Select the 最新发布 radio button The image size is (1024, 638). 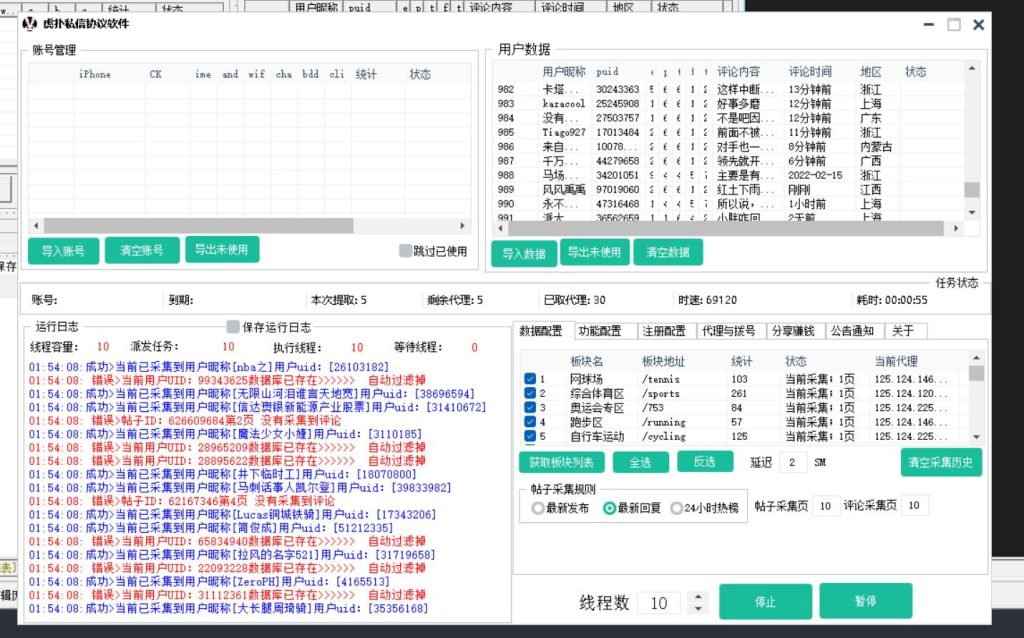tap(539, 509)
